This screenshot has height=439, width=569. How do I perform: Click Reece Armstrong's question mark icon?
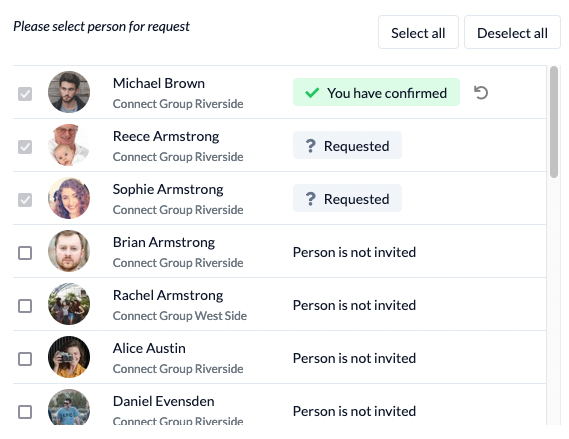click(311, 146)
